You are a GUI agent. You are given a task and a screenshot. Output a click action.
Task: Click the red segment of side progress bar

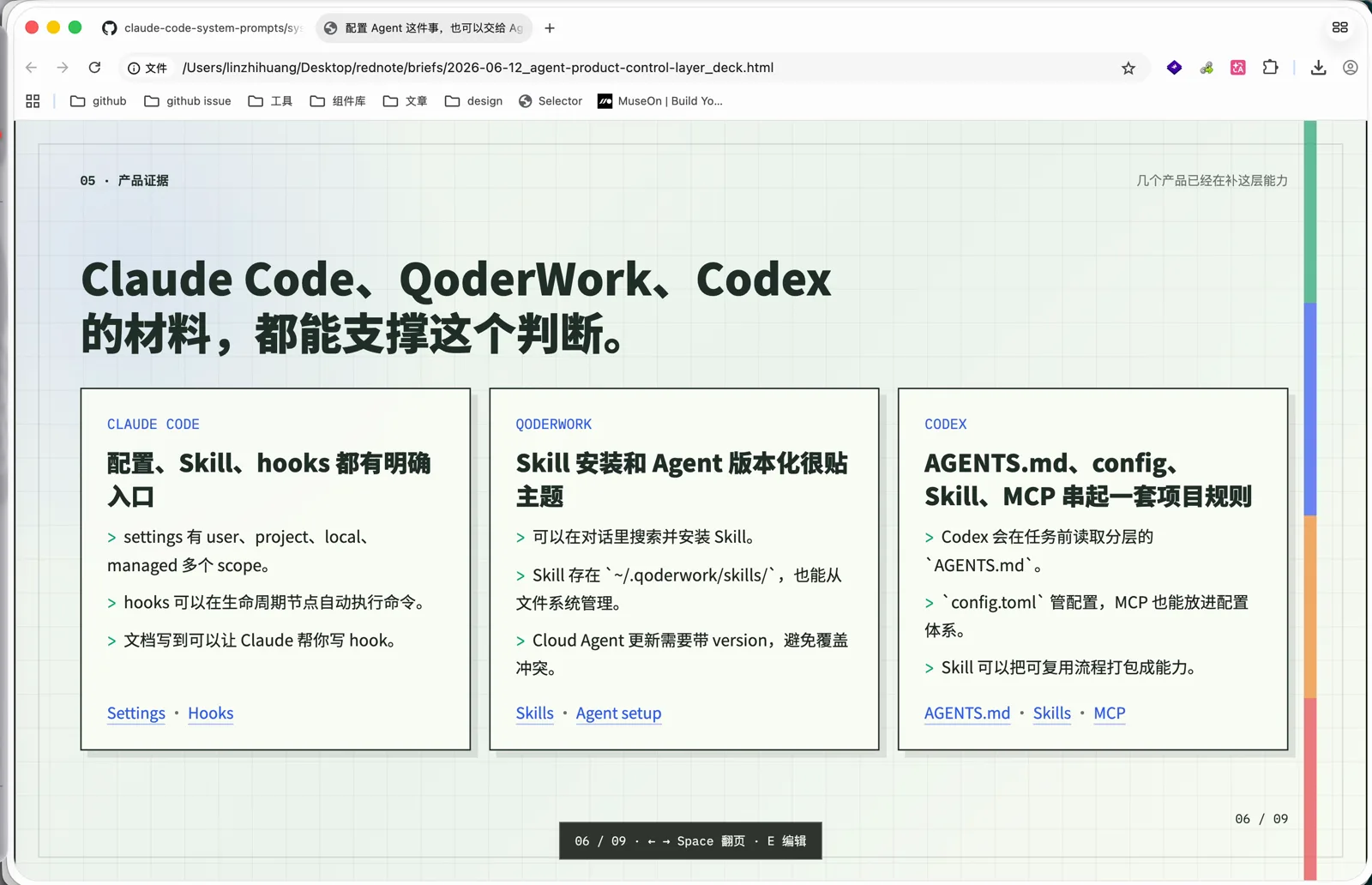click(1310, 788)
